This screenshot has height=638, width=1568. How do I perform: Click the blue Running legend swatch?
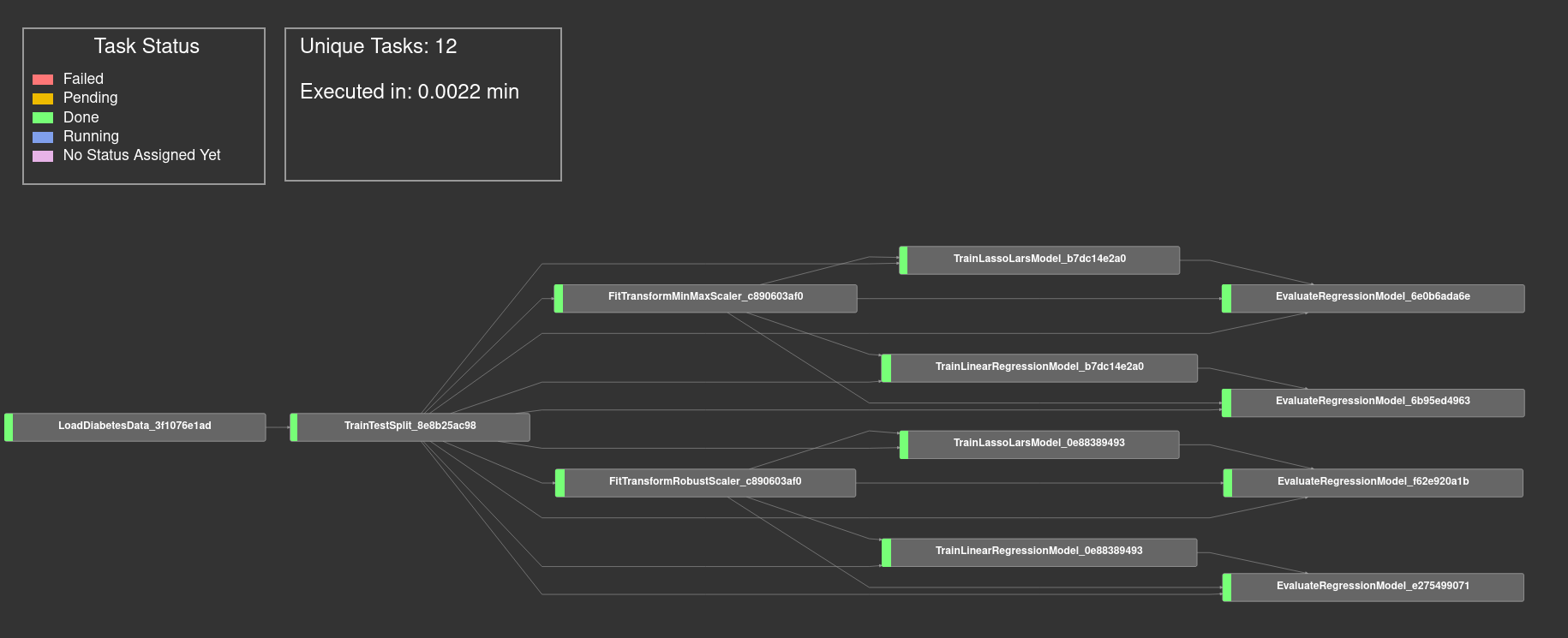(x=43, y=137)
